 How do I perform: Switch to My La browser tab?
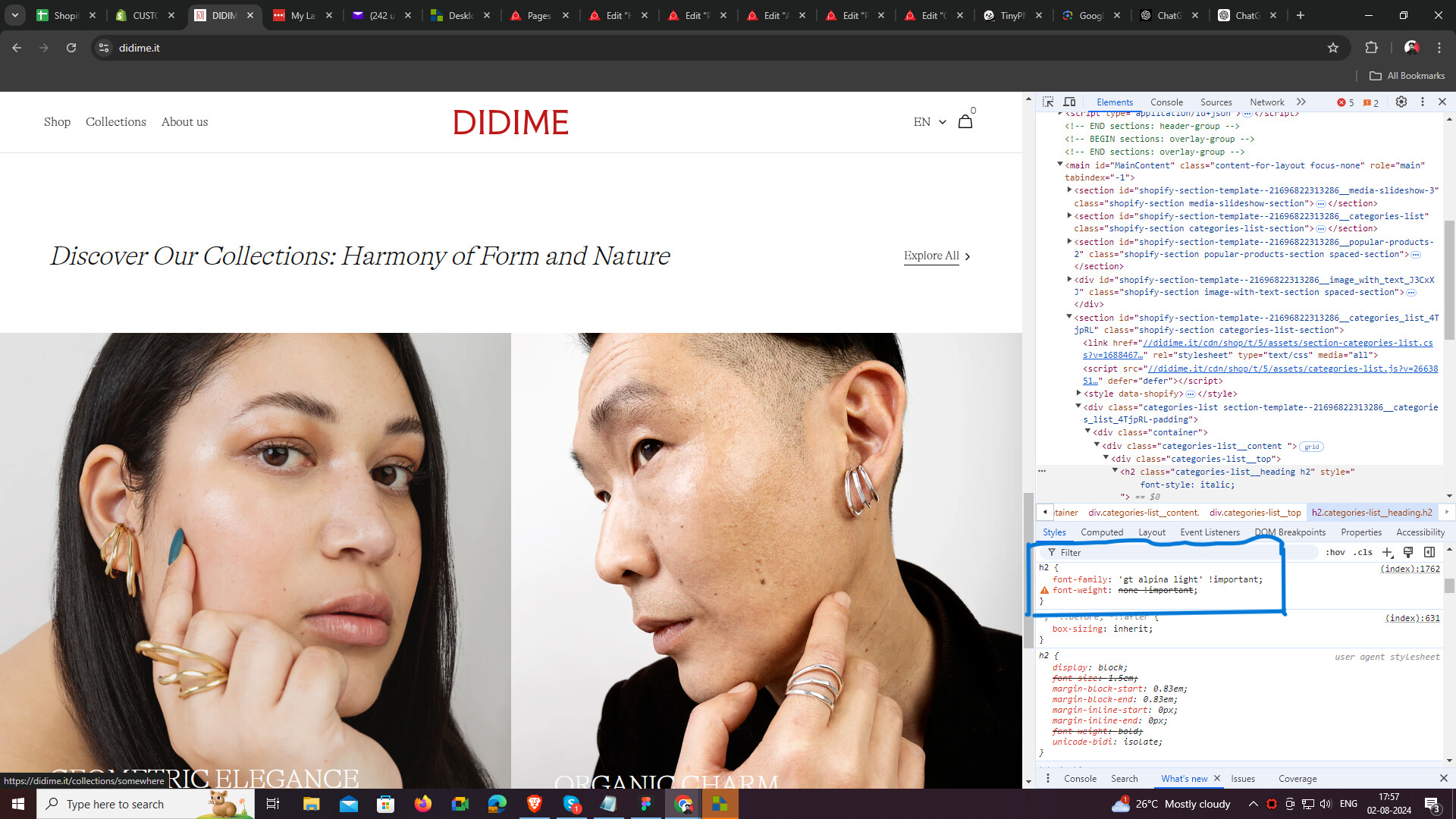point(303,15)
